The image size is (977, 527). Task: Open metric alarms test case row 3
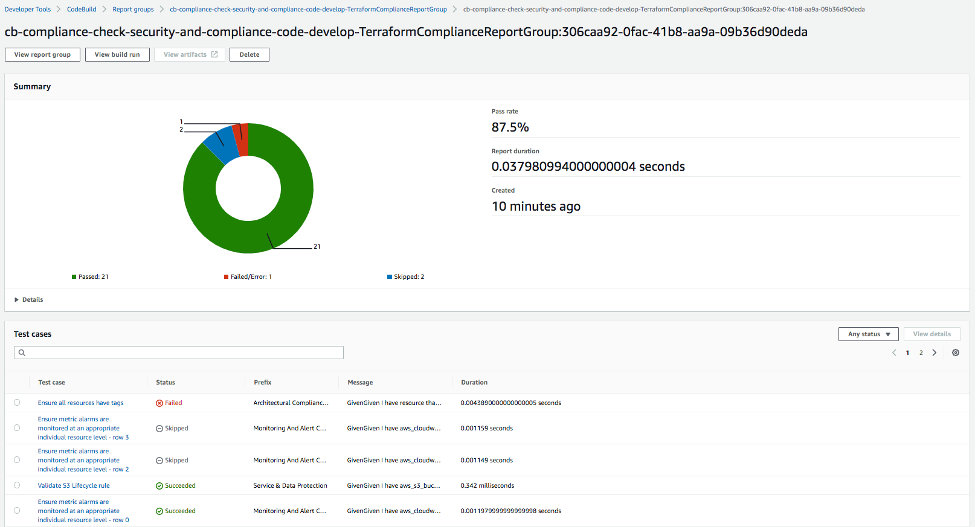click(x=83, y=429)
